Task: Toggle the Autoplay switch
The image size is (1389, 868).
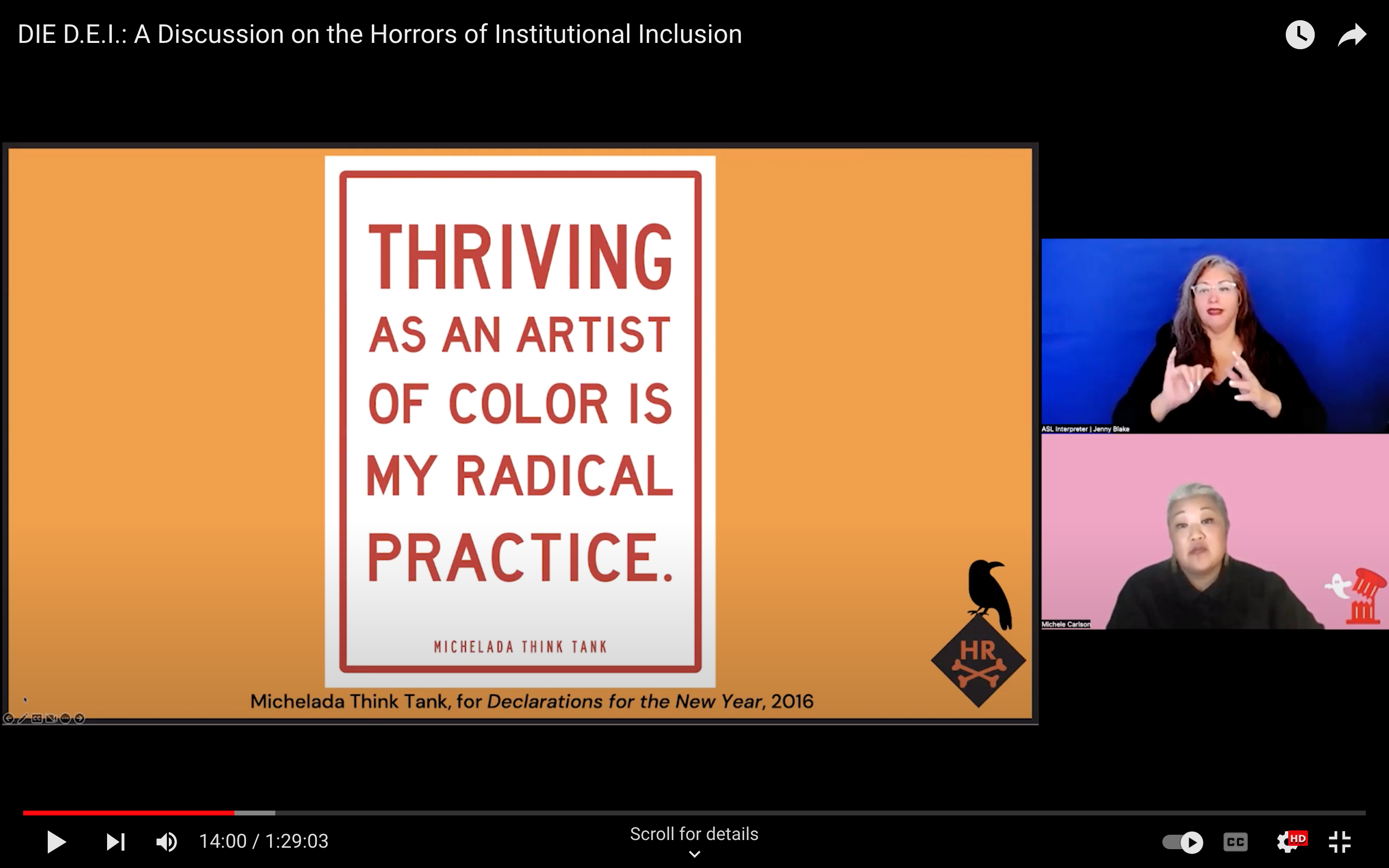Action: [1183, 841]
